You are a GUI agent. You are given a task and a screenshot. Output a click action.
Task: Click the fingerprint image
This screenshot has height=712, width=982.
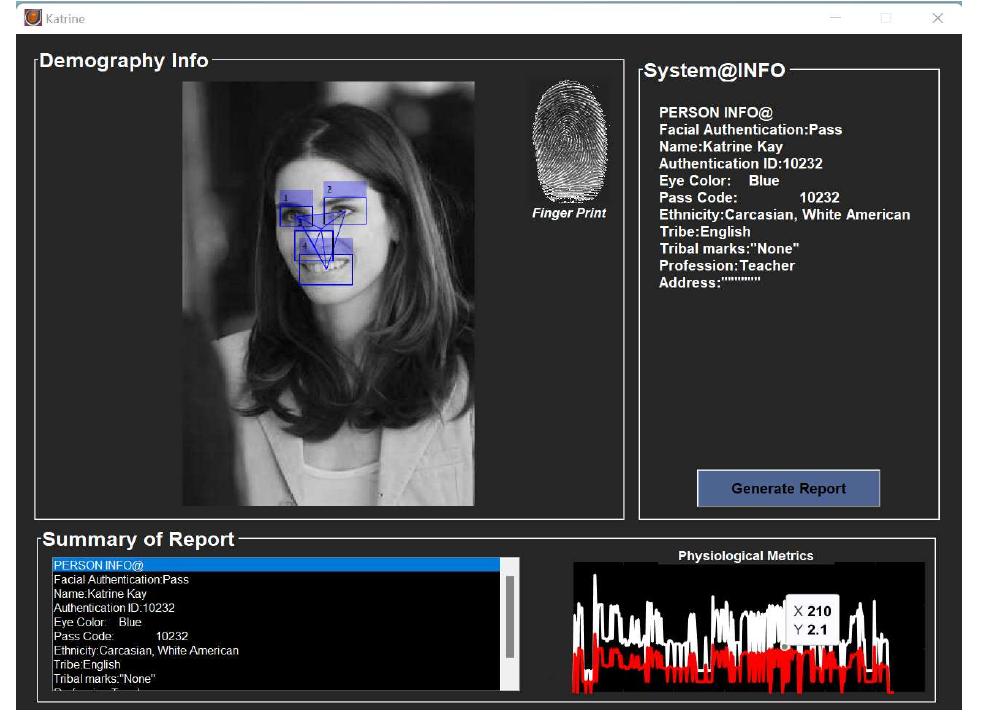[569, 142]
